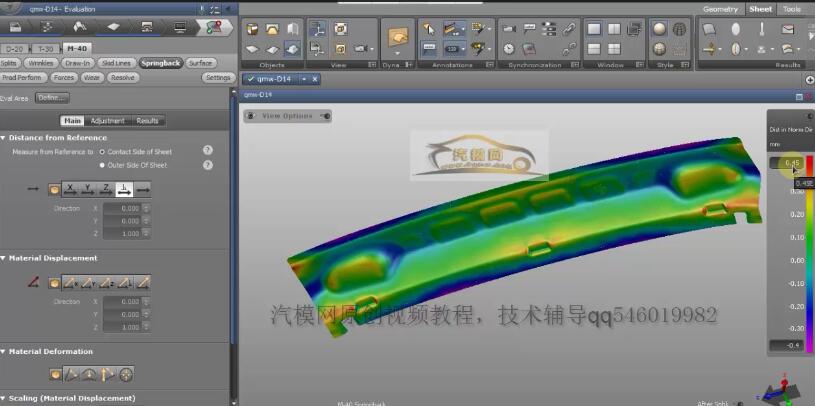Click the single window layout icon
Screen dimensions: 815x406
tap(594, 29)
